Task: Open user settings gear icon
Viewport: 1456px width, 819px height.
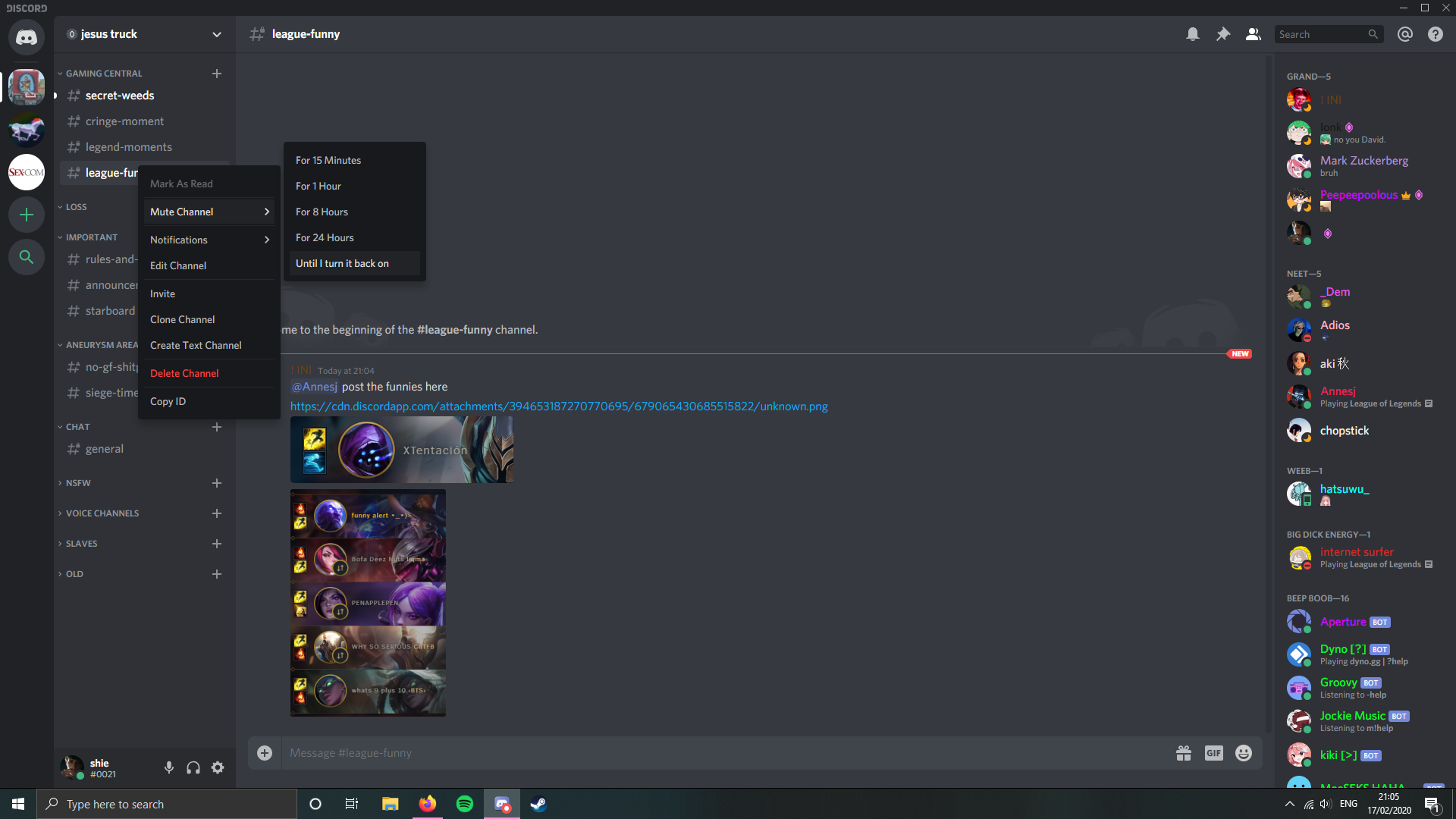Action: pyautogui.click(x=218, y=767)
